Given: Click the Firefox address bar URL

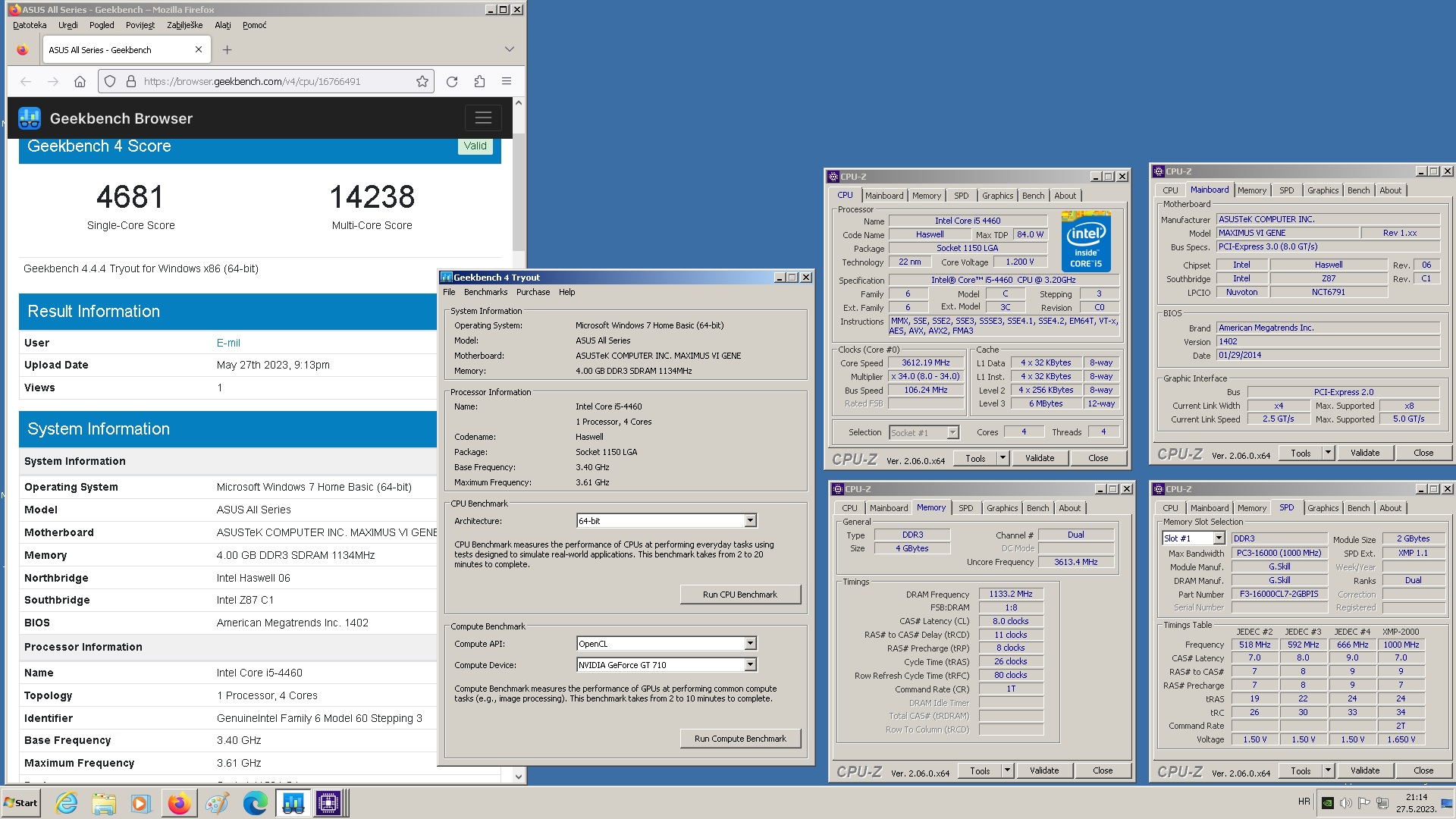Looking at the screenshot, I should 253,81.
